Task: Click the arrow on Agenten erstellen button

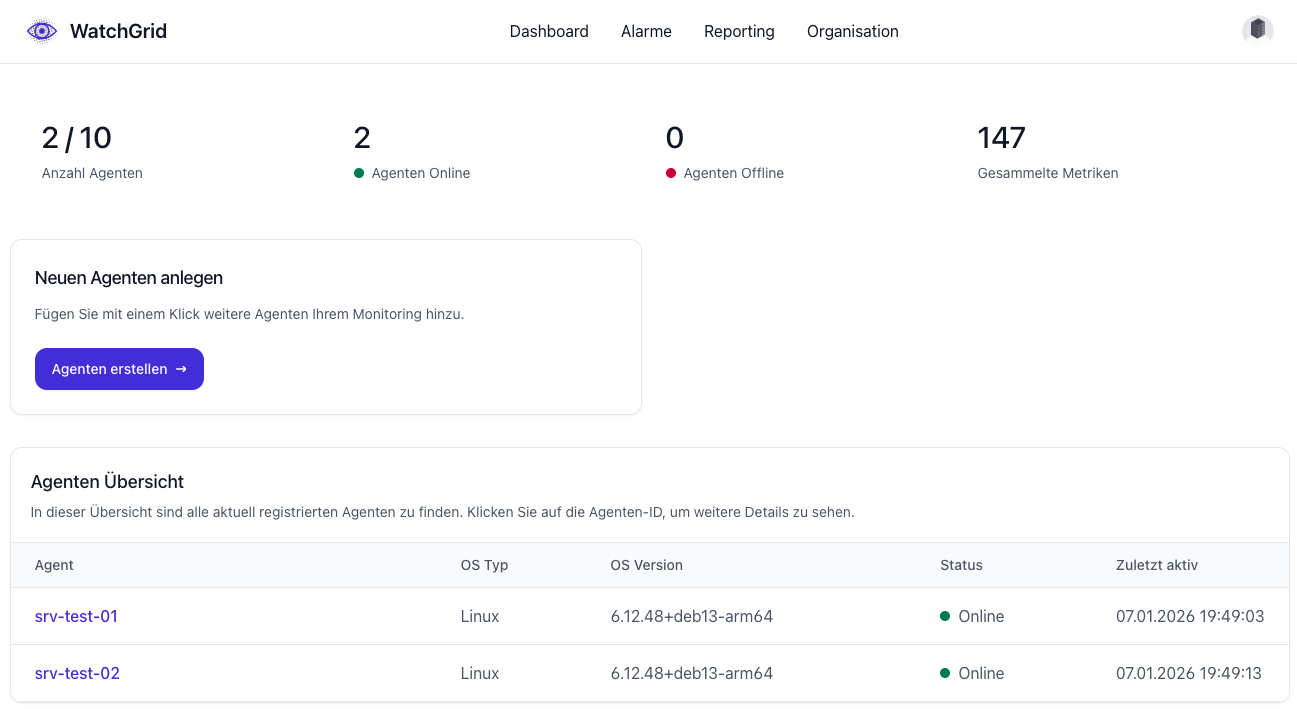Action: [181, 369]
